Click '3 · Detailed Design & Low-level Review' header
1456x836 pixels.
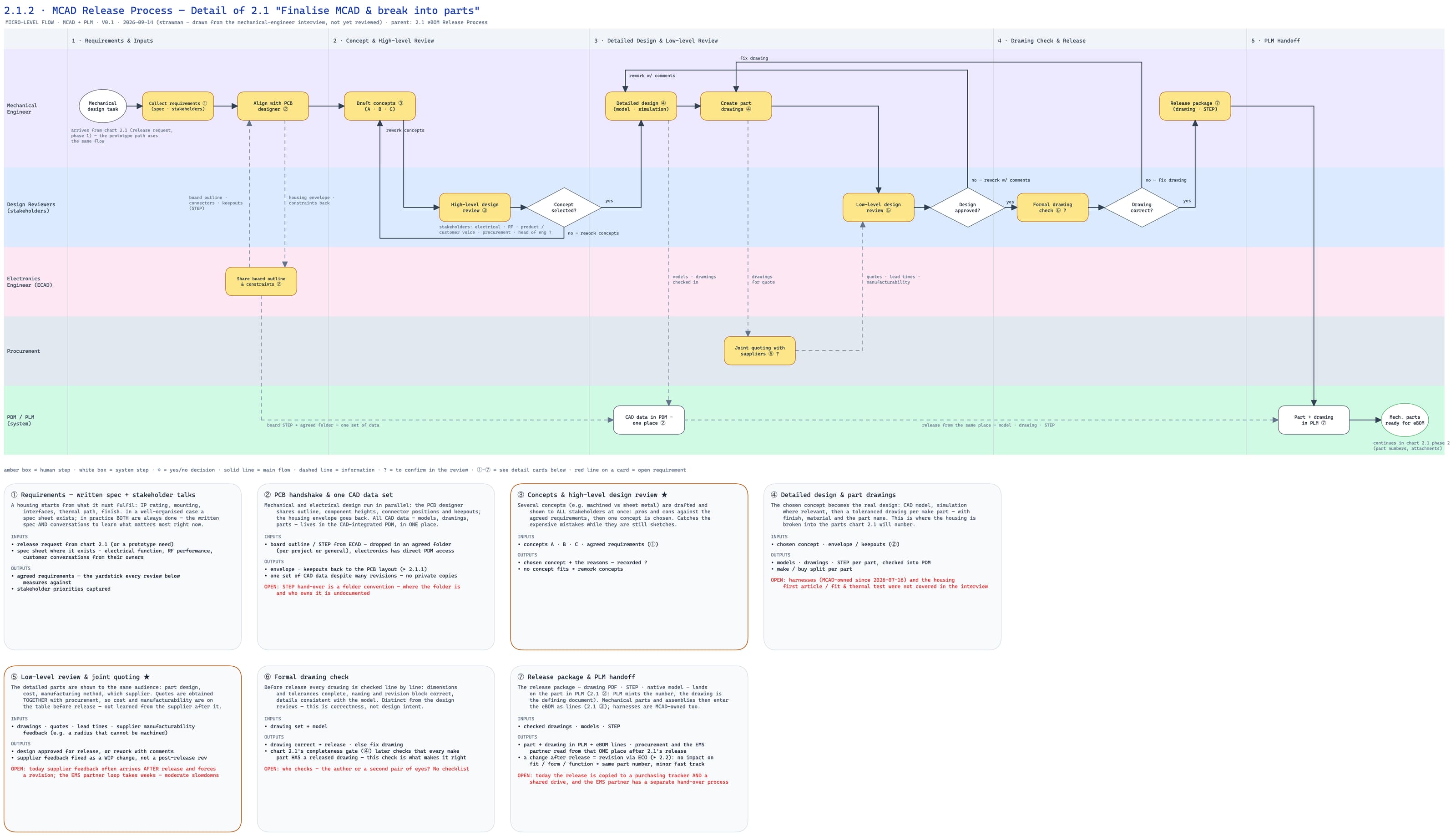656,41
